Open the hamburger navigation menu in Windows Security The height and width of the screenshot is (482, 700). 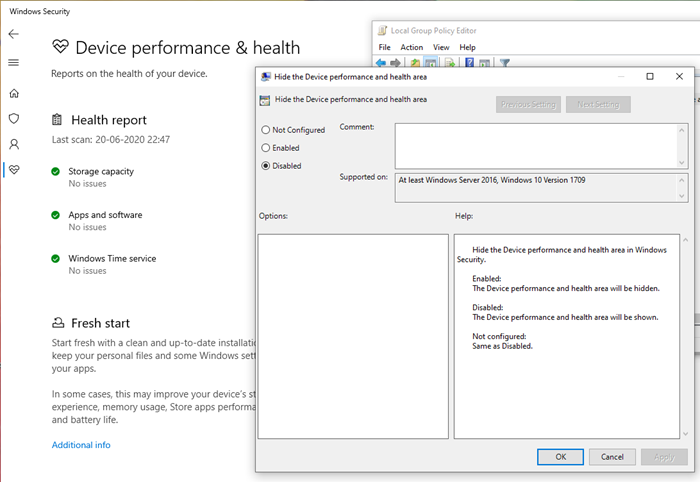coord(14,62)
